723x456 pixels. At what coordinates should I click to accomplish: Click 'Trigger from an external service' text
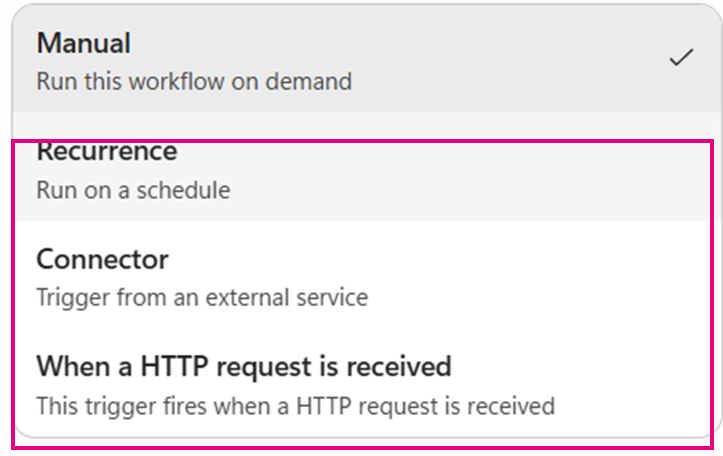[202, 297]
